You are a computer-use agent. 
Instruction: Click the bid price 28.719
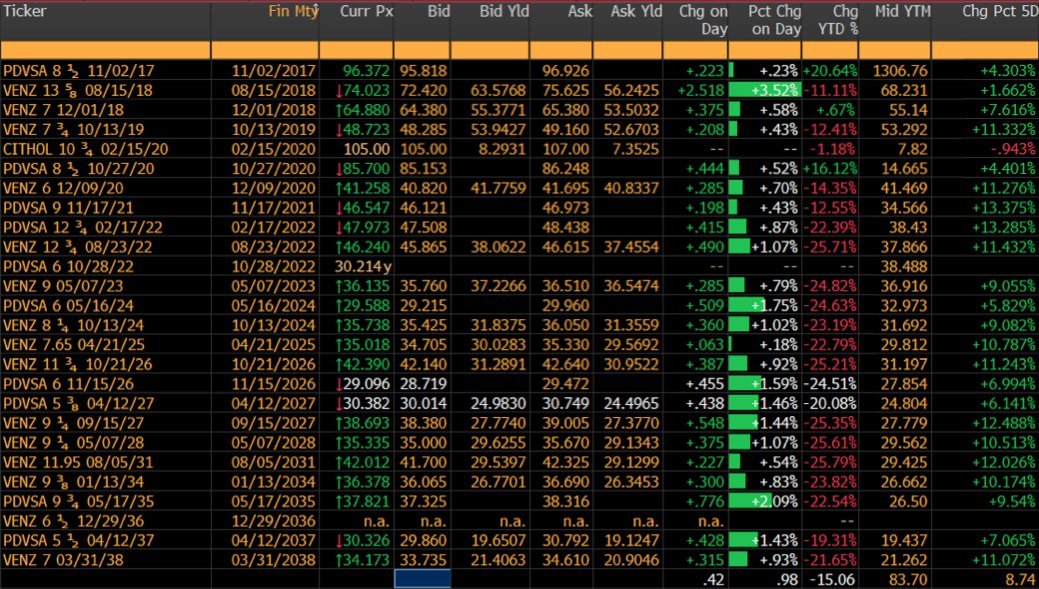(423, 384)
